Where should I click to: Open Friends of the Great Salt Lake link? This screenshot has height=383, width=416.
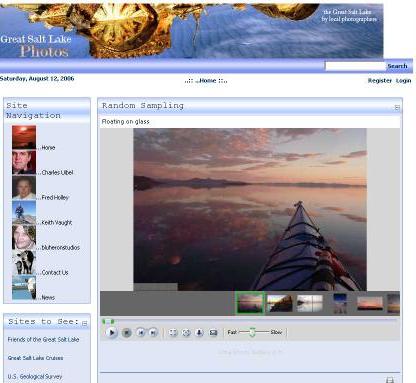tap(43, 339)
